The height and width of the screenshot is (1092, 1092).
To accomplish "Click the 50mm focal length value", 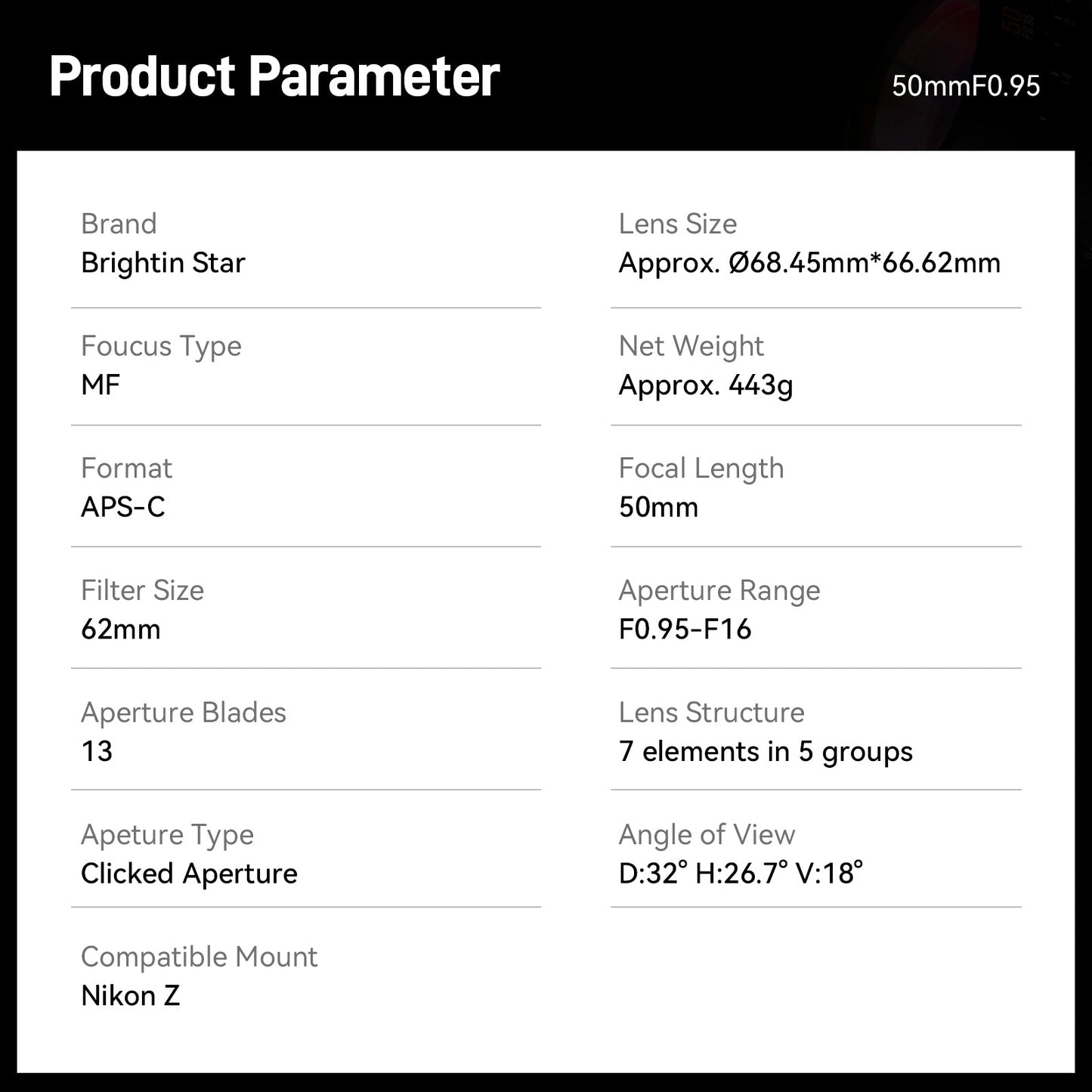I will 658,507.
